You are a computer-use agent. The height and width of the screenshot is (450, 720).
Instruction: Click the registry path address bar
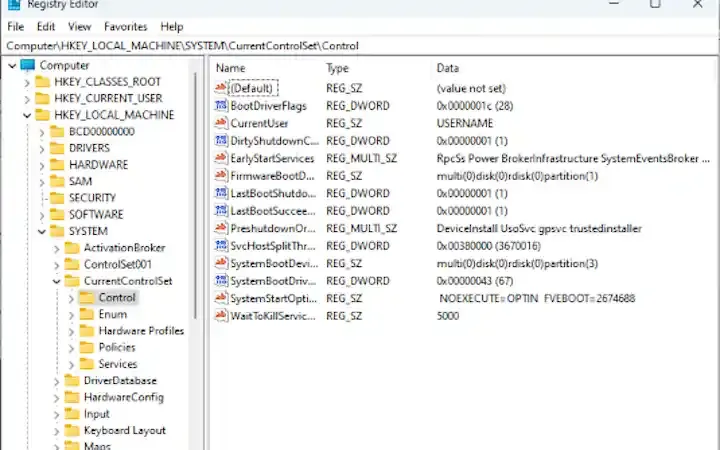[x=360, y=45]
